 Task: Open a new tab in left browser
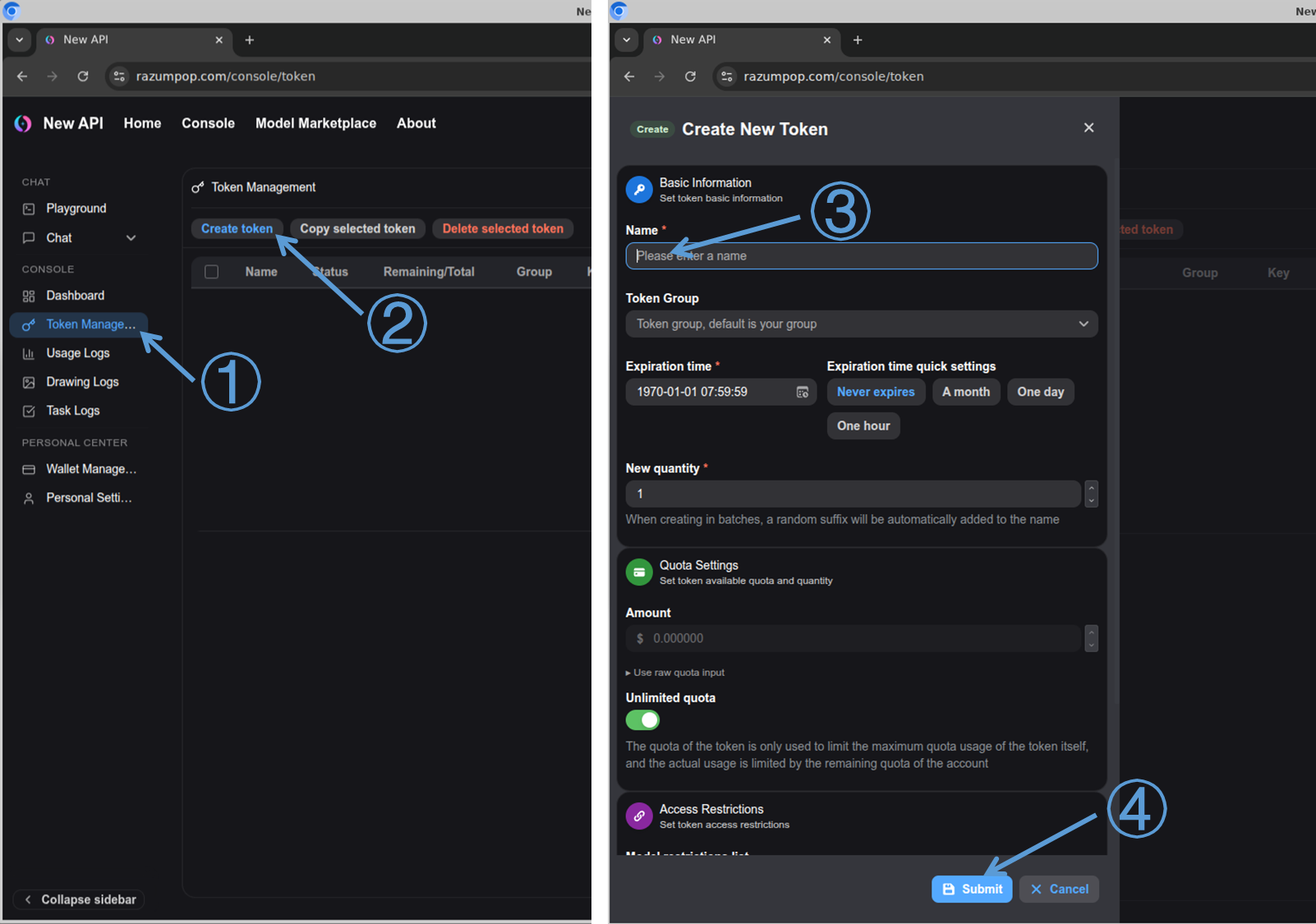[x=250, y=39]
